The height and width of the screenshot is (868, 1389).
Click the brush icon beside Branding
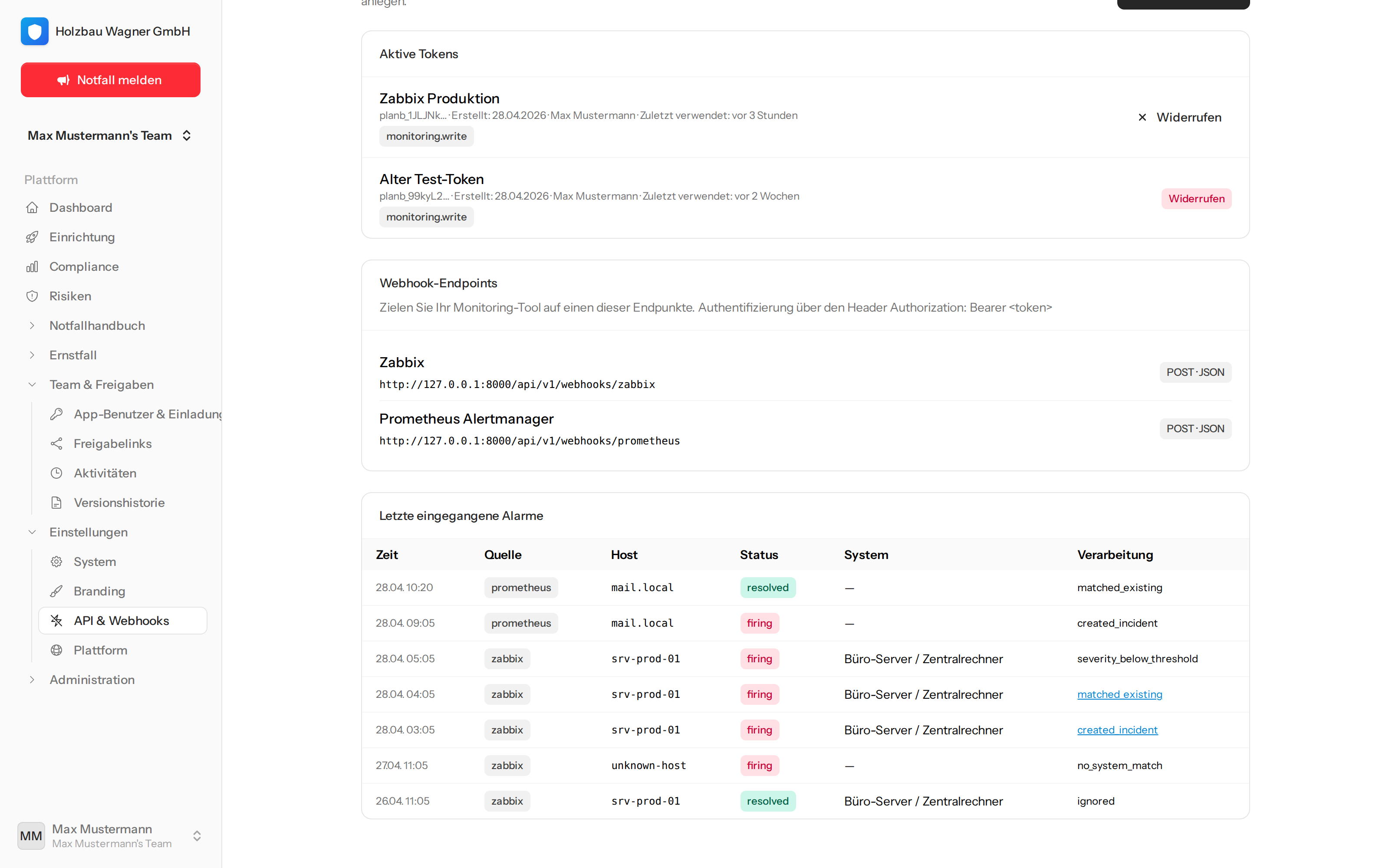click(x=56, y=591)
